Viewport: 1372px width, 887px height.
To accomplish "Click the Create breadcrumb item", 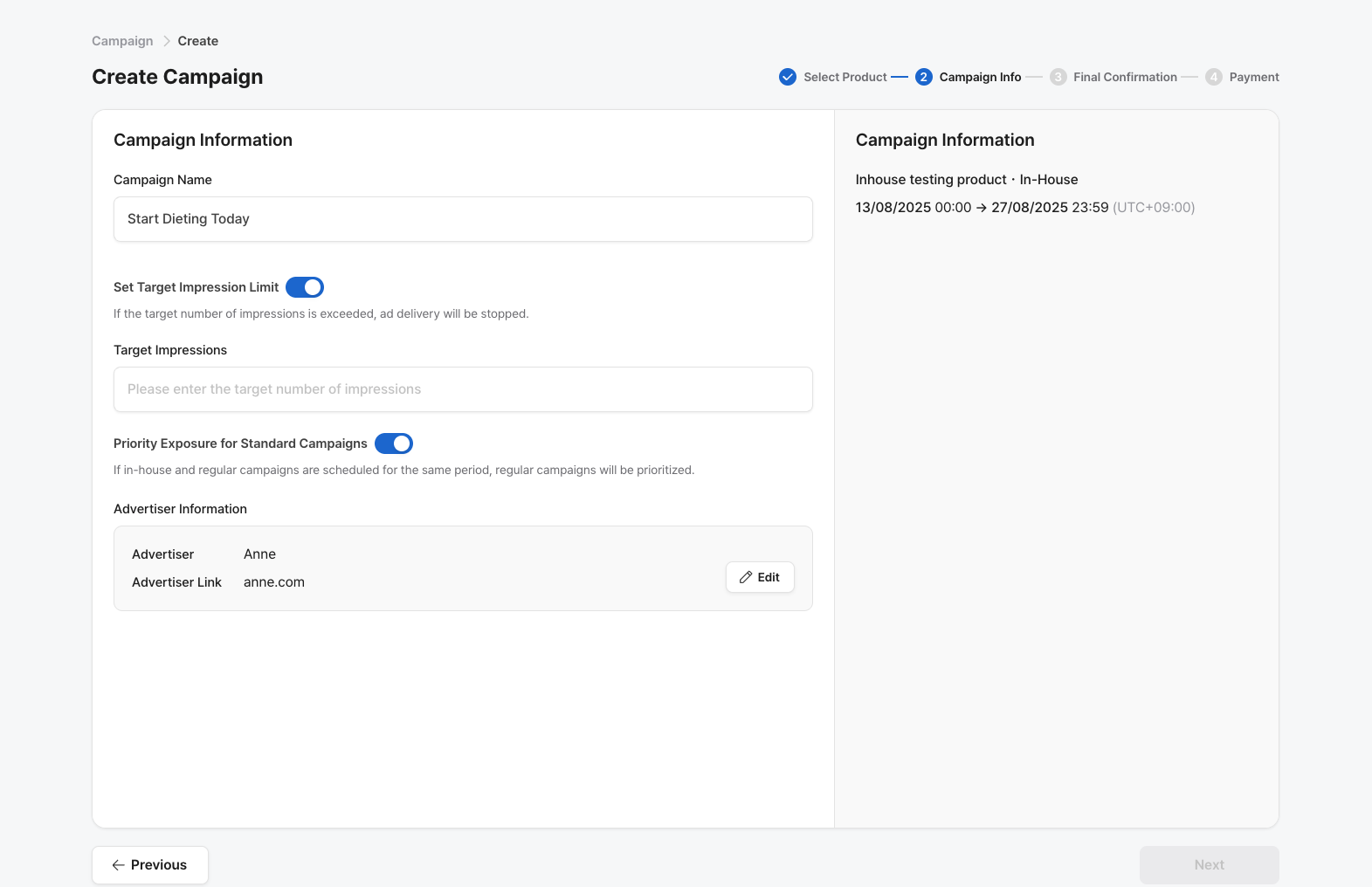I will point(197,41).
